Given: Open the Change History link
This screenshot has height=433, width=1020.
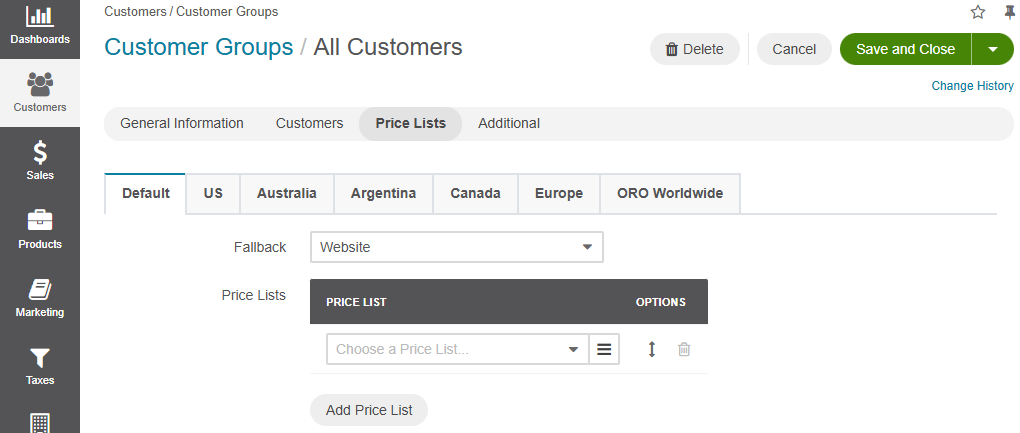Looking at the screenshot, I should click(972, 86).
